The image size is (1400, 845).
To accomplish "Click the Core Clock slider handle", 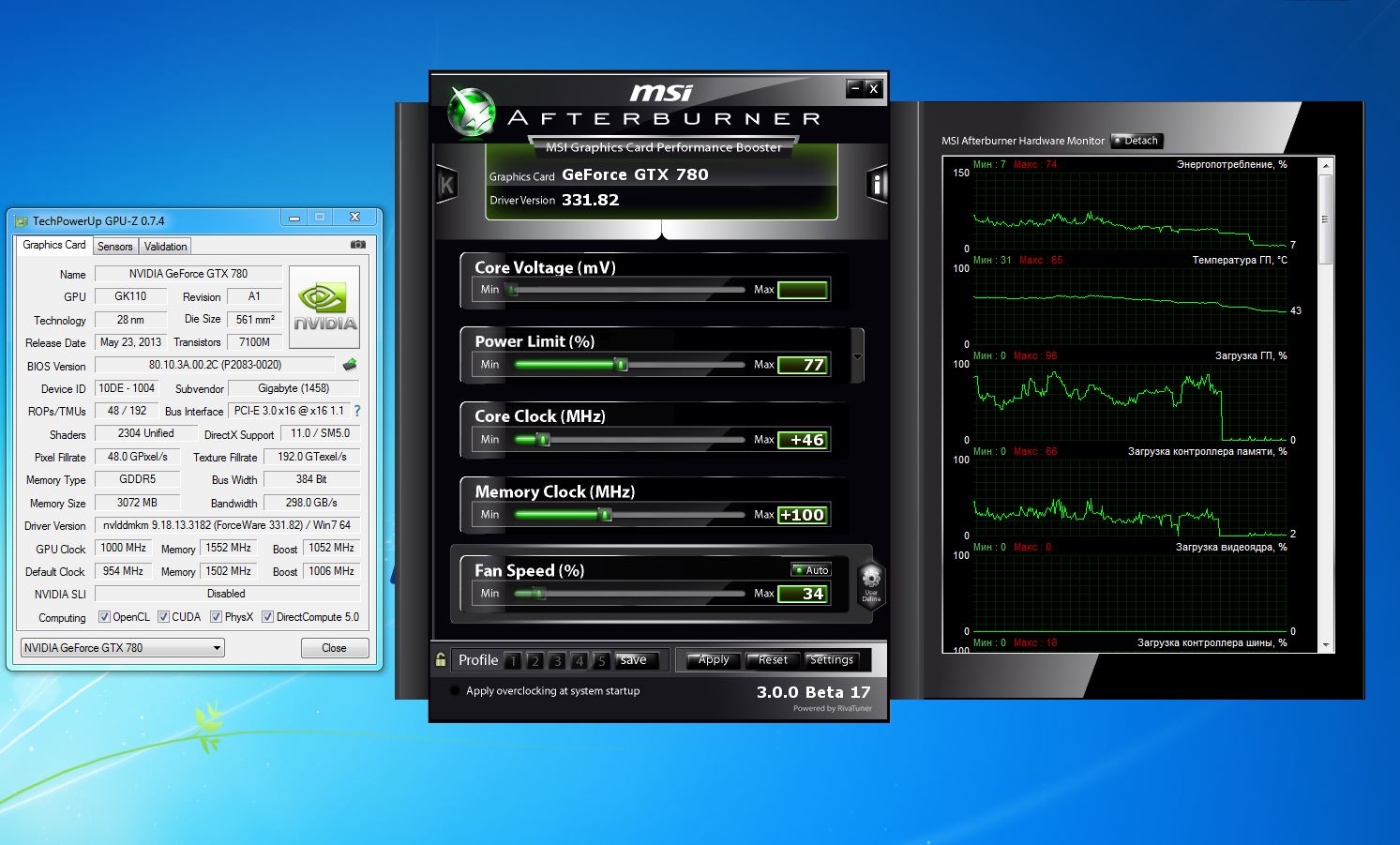I will (x=542, y=440).
